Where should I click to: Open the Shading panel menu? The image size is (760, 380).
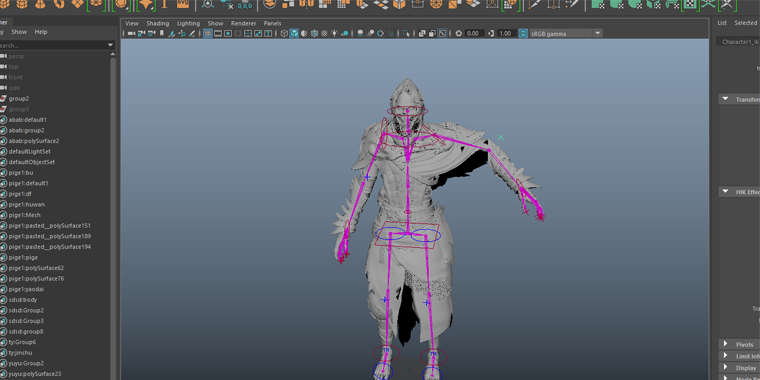click(158, 23)
